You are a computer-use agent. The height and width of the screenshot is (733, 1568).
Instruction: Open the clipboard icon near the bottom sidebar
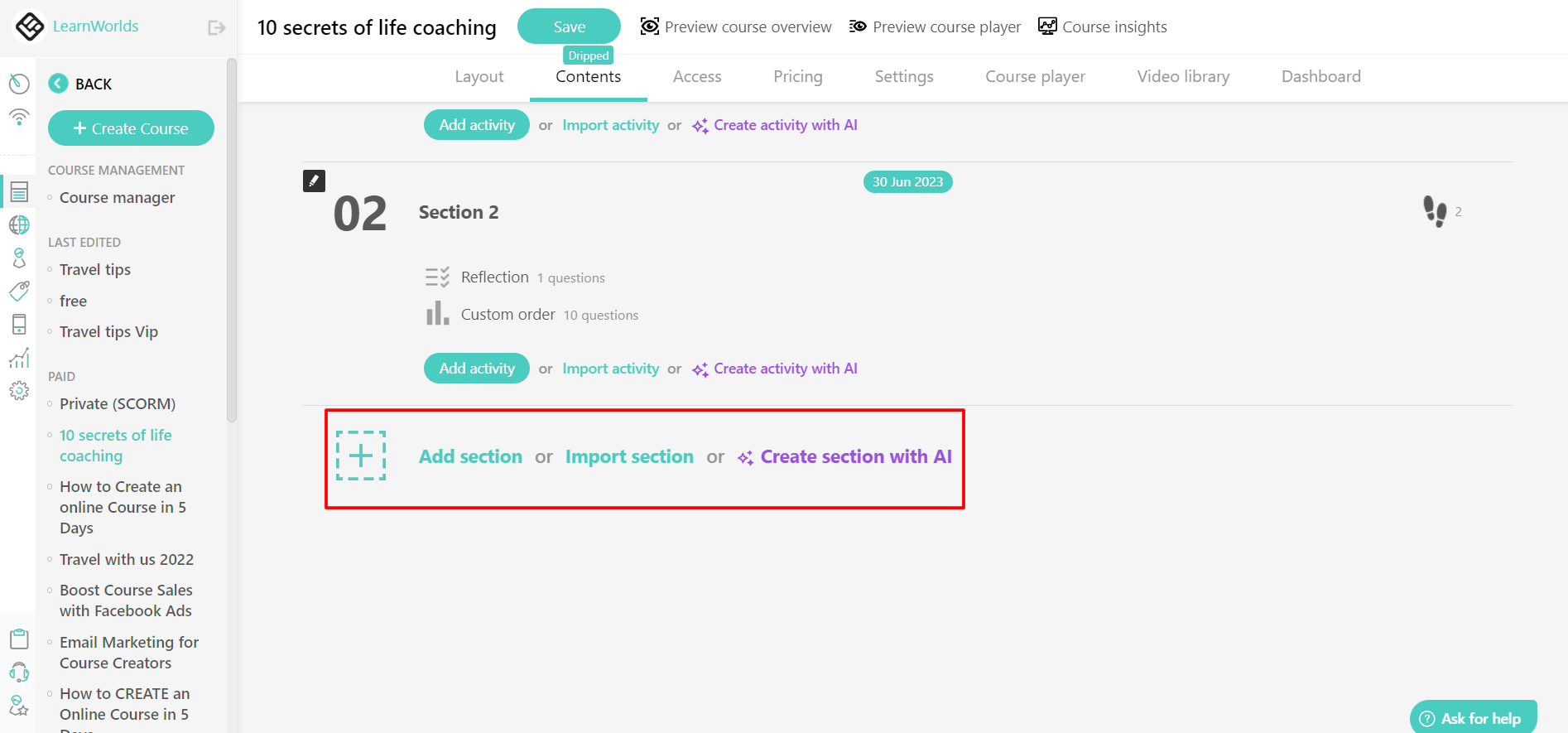(19, 639)
